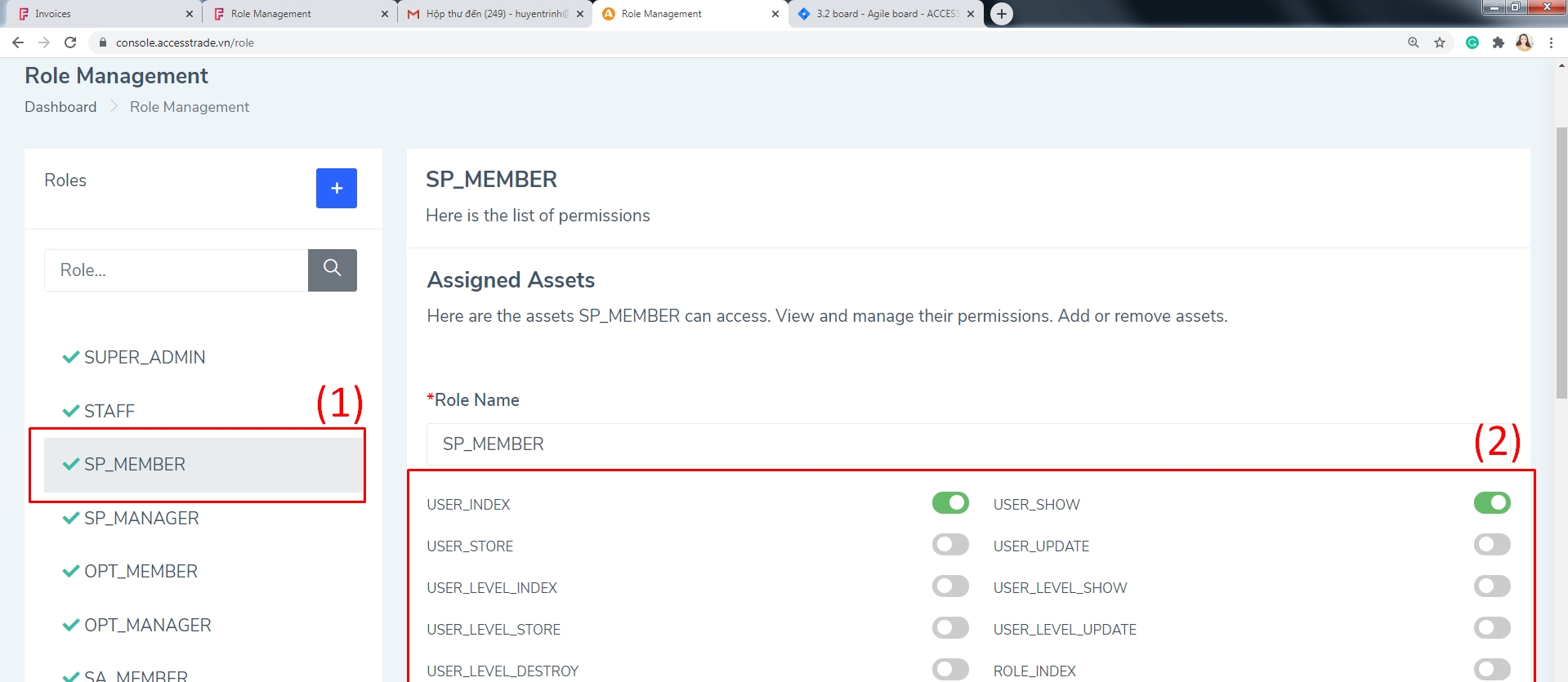Image resolution: width=1568 pixels, height=682 pixels.
Task: Go to Dashboard breadcrumb link
Action: pos(60,107)
